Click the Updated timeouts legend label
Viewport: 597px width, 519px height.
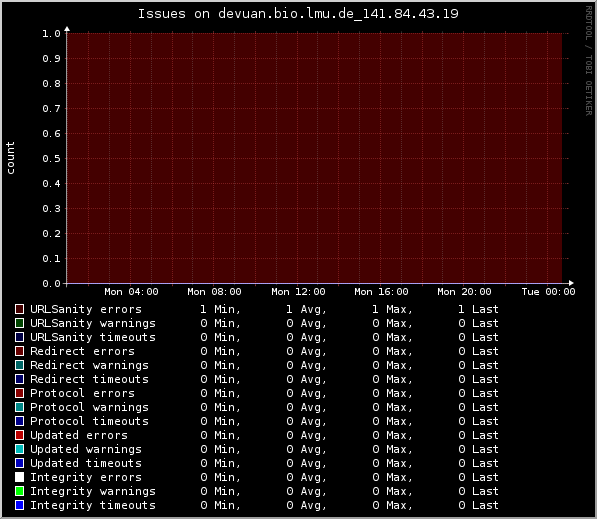[86, 463]
